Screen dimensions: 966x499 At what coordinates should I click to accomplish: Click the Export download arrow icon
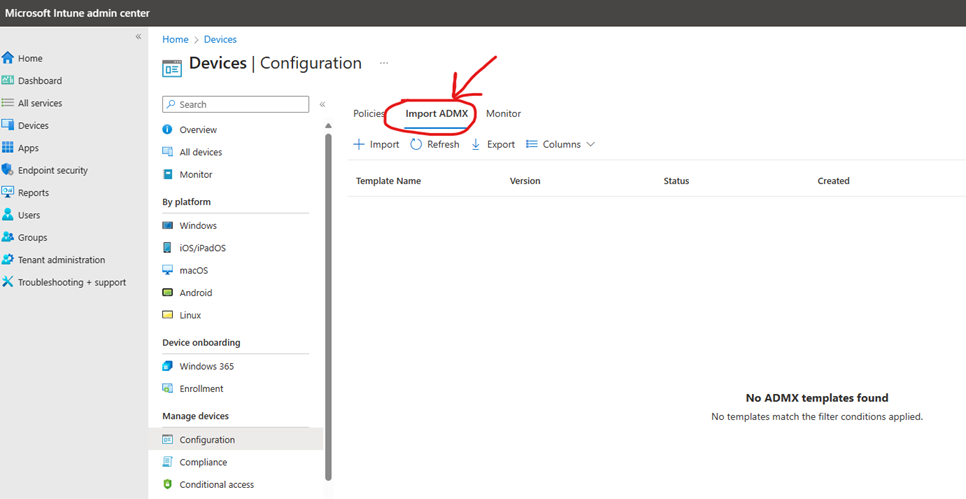click(476, 144)
